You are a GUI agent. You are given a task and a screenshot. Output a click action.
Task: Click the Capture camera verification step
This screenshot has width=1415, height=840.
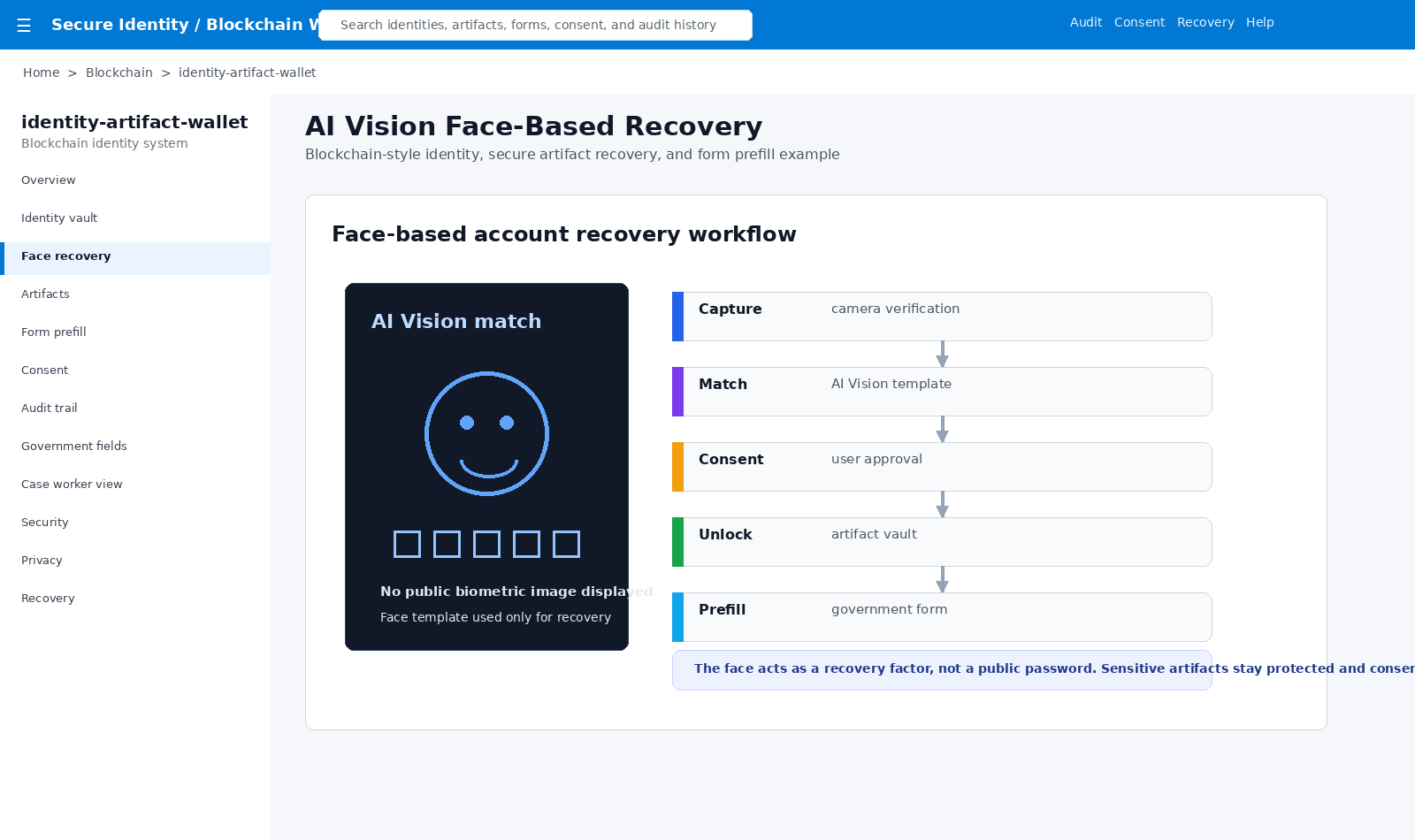click(x=942, y=317)
